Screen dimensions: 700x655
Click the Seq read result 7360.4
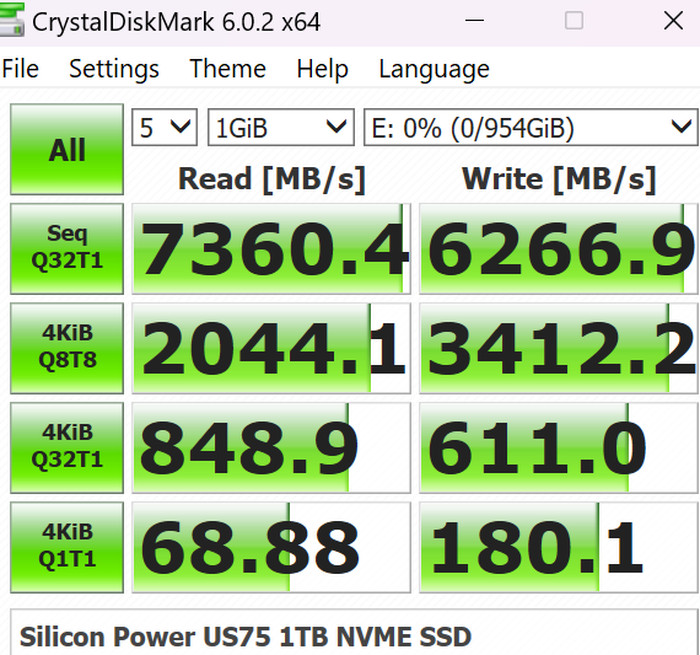[271, 249]
